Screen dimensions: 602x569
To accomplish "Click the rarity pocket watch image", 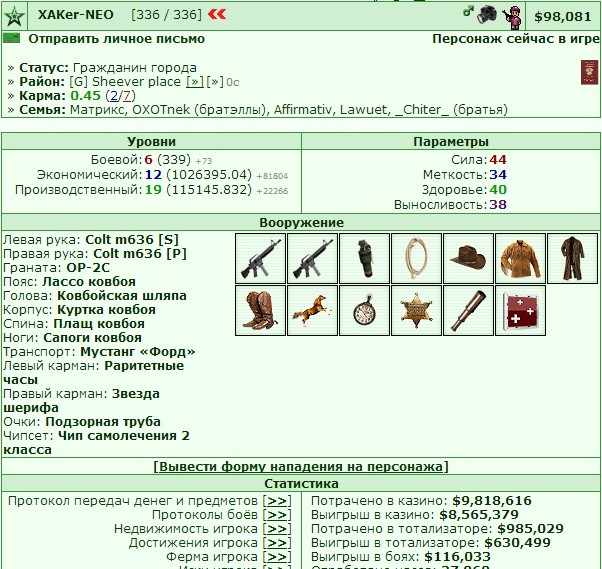I will (x=364, y=310).
